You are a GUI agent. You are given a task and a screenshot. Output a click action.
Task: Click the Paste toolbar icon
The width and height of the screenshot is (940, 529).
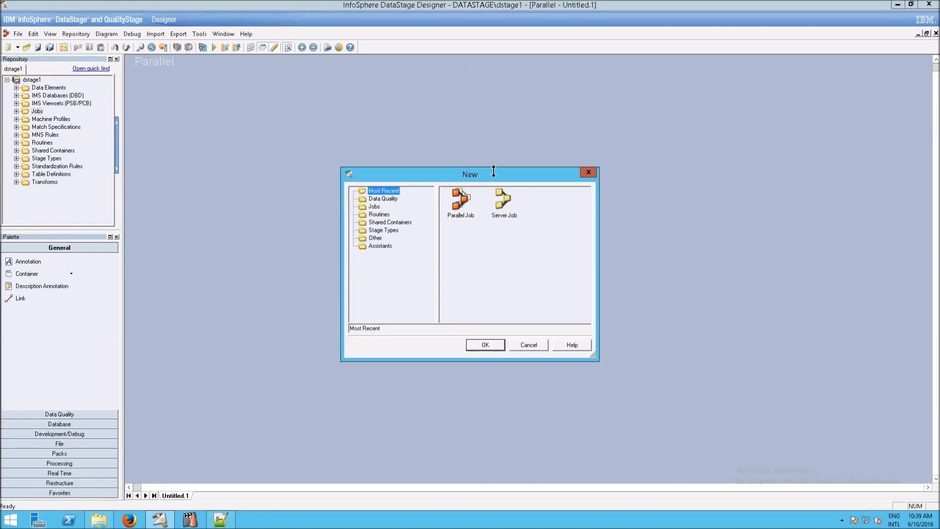point(100,47)
